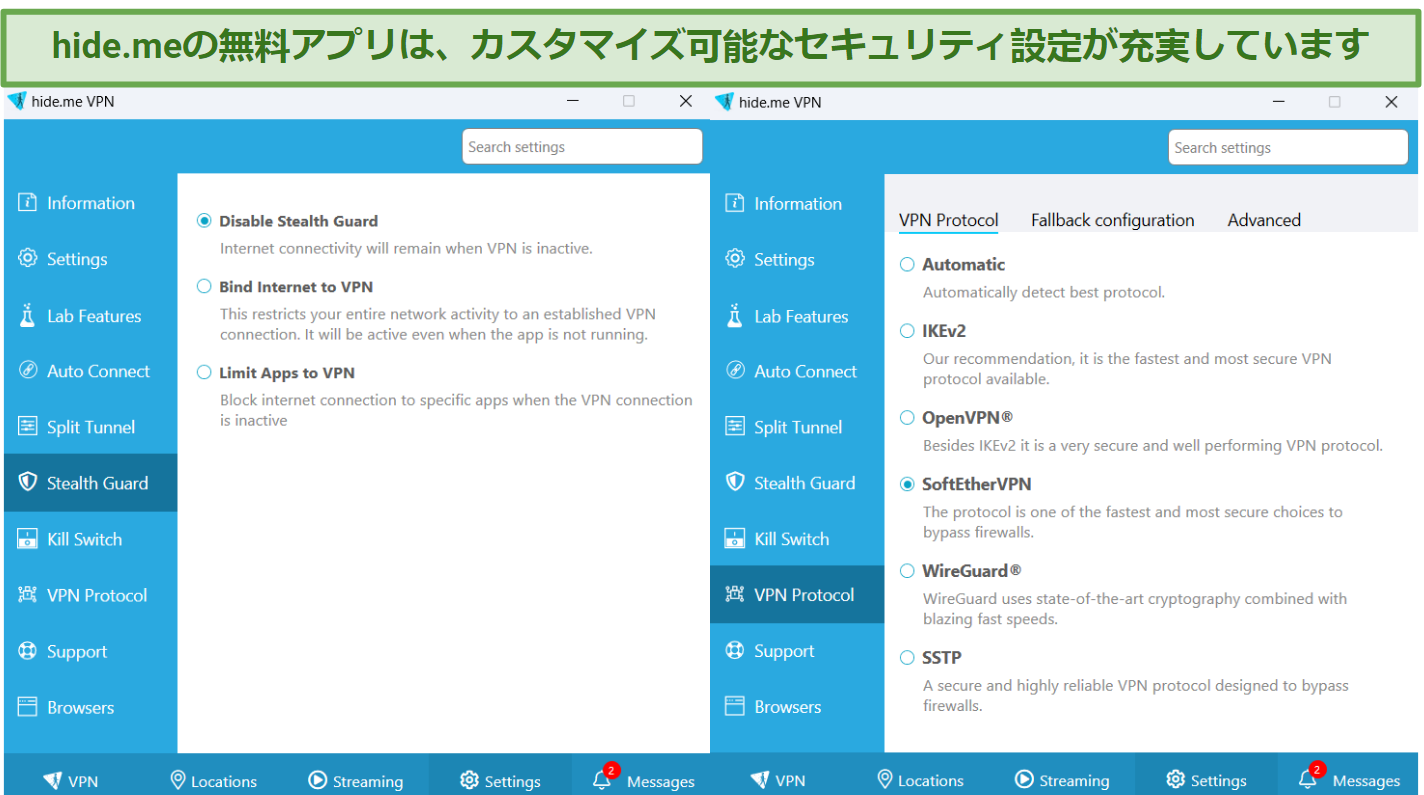Screen dimensions: 1424x795
Task: Click Support lifebuoy icon in right window
Action: tap(735, 651)
